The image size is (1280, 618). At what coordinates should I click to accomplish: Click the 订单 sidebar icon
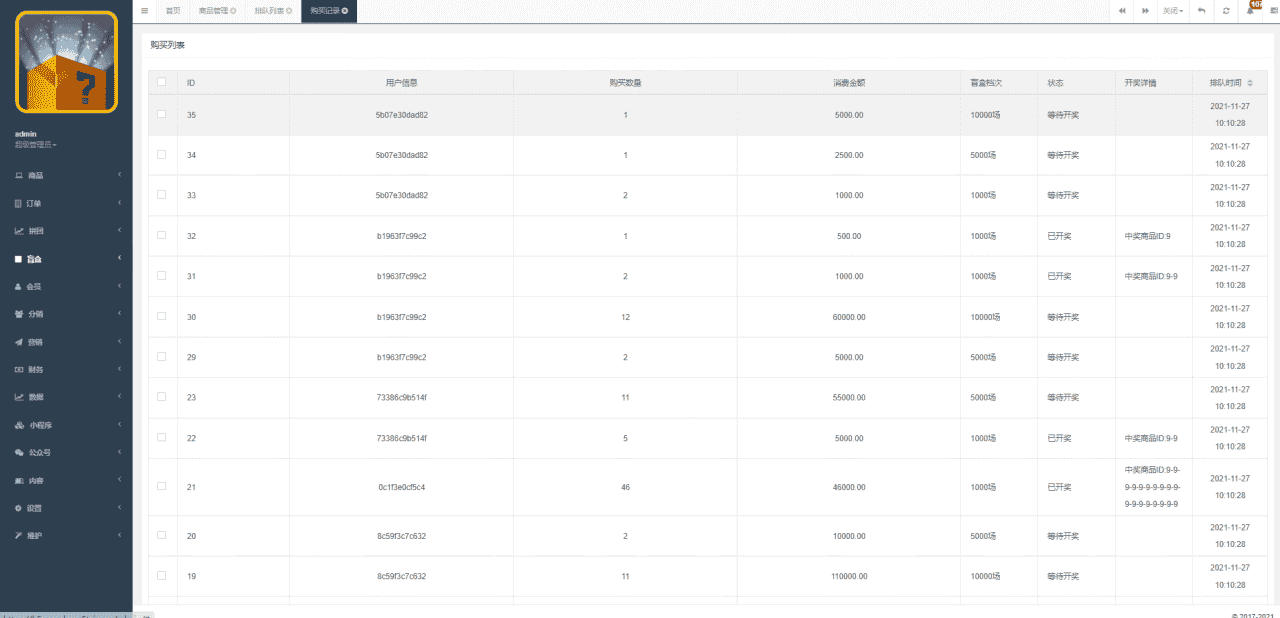click(x=19, y=203)
